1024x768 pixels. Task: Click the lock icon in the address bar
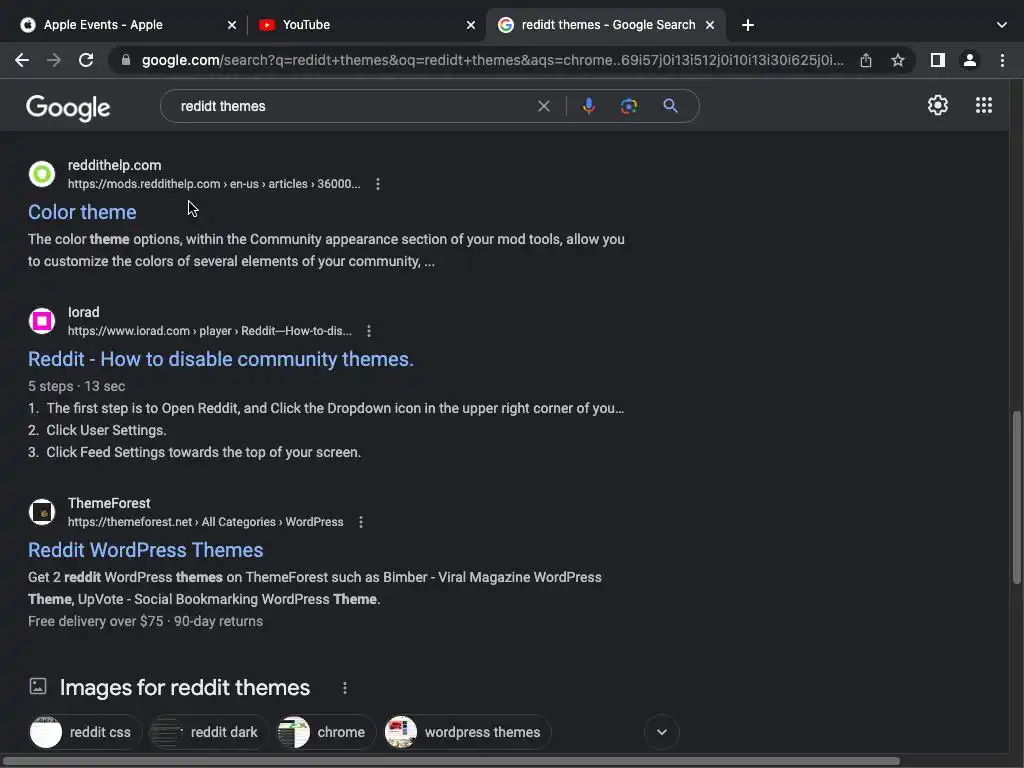[x=126, y=60]
